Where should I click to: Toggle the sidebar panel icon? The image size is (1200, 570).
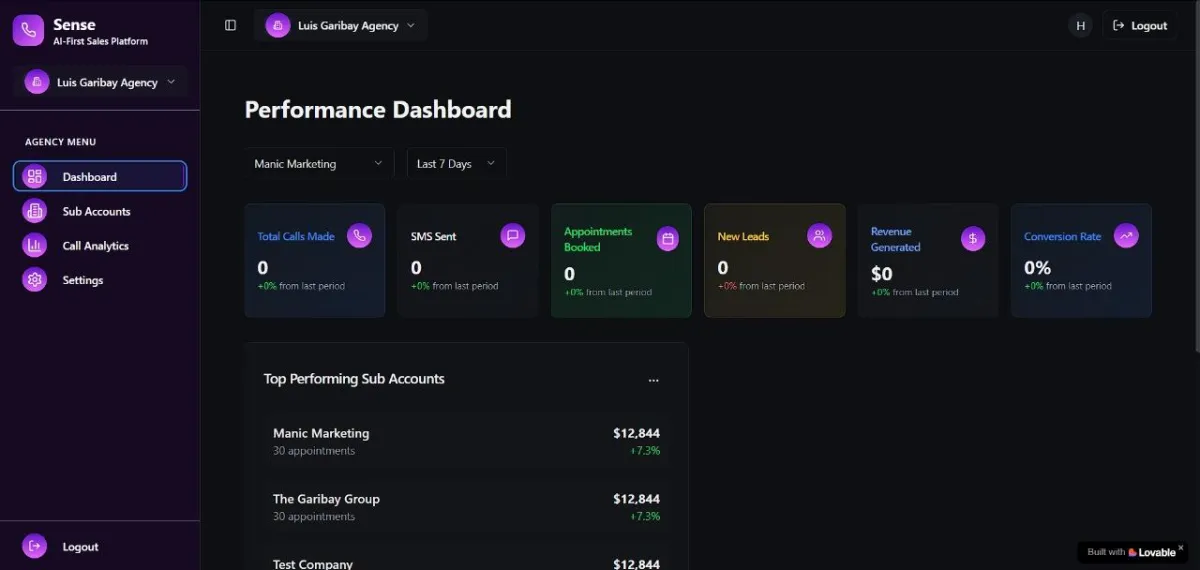pyautogui.click(x=231, y=25)
